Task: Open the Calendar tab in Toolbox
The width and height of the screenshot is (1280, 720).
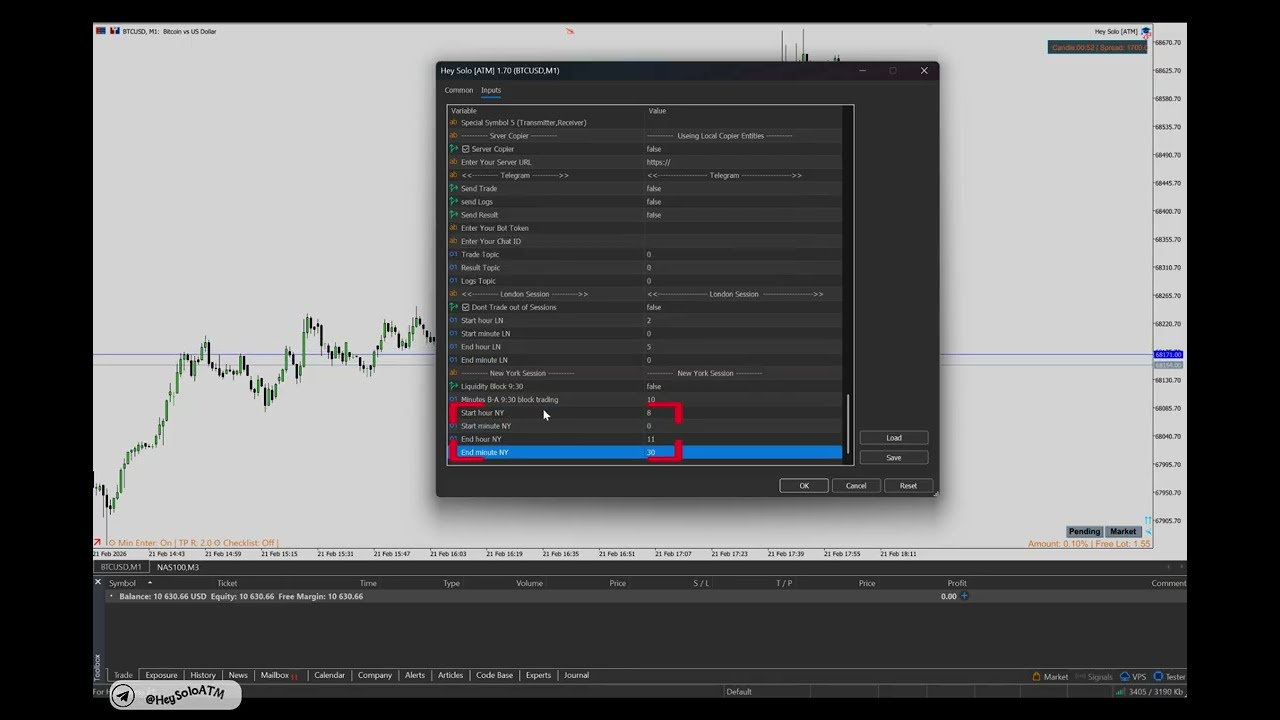Action: click(329, 675)
